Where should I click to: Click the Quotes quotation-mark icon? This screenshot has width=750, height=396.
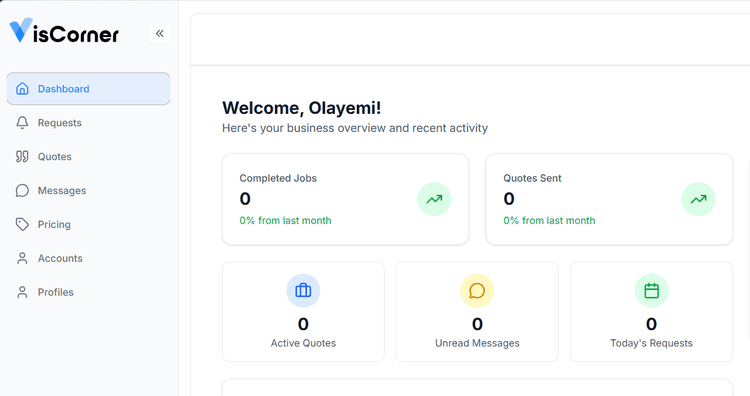(22, 156)
